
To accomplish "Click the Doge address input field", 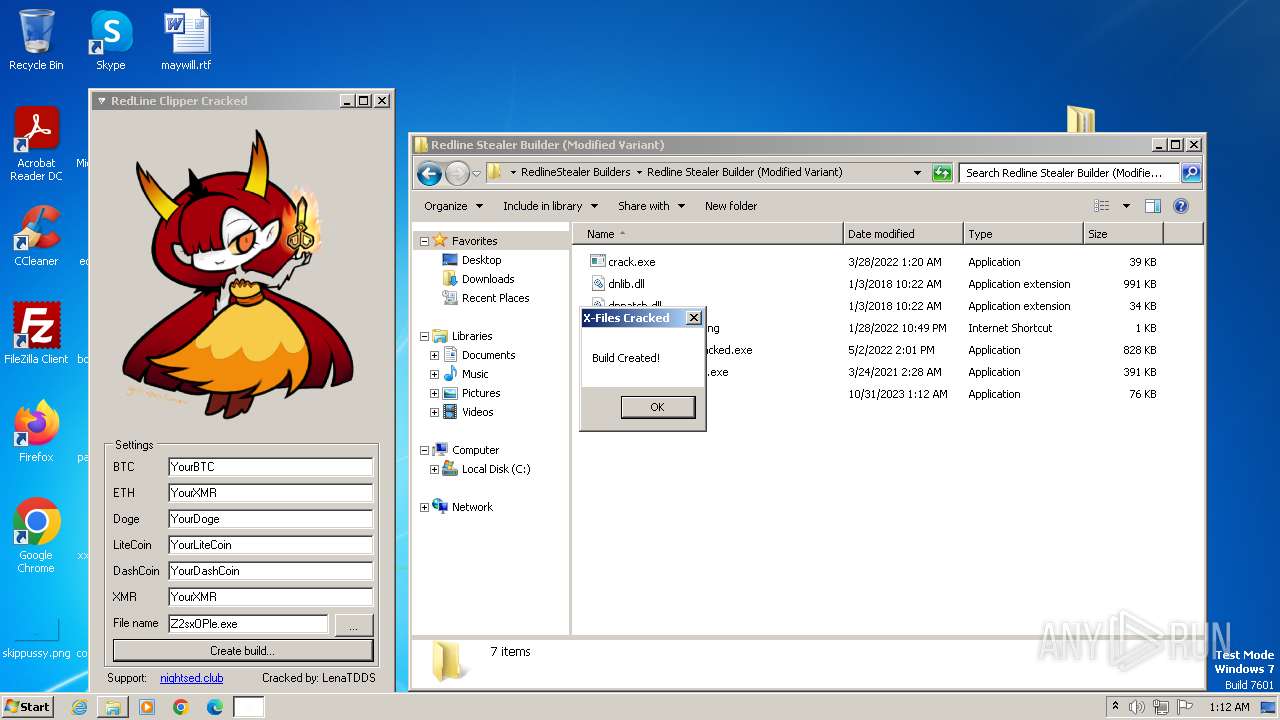I will pyautogui.click(x=270, y=519).
